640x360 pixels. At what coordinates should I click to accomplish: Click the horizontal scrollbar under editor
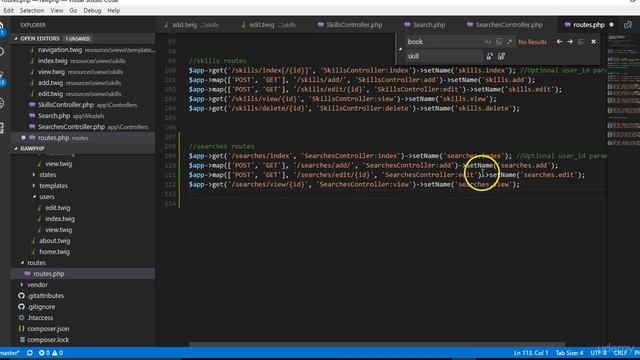[x=377, y=344]
